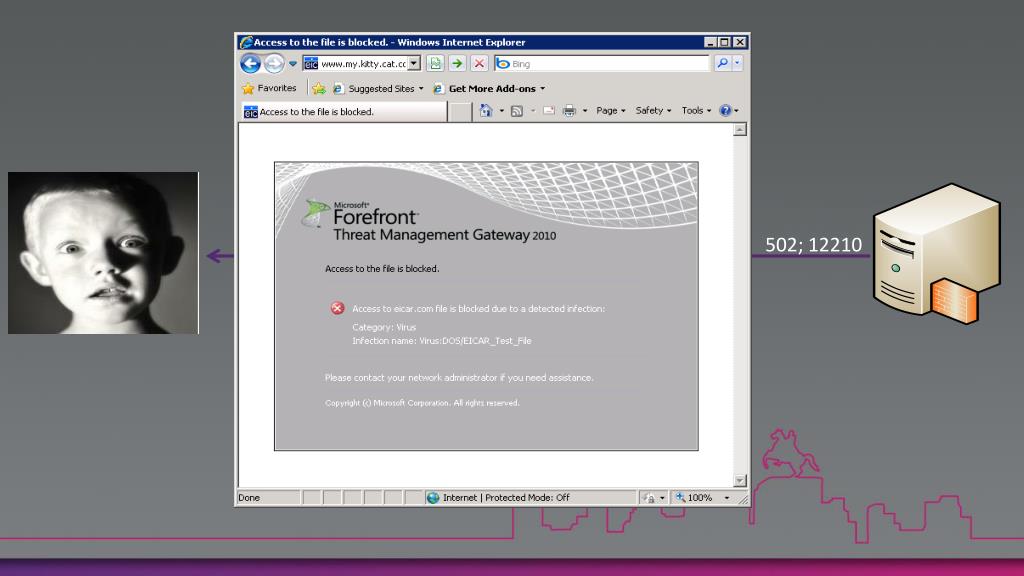The height and width of the screenshot is (576, 1024).
Task: Click the 'Done' status bar text
Action: tap(249, 498)
